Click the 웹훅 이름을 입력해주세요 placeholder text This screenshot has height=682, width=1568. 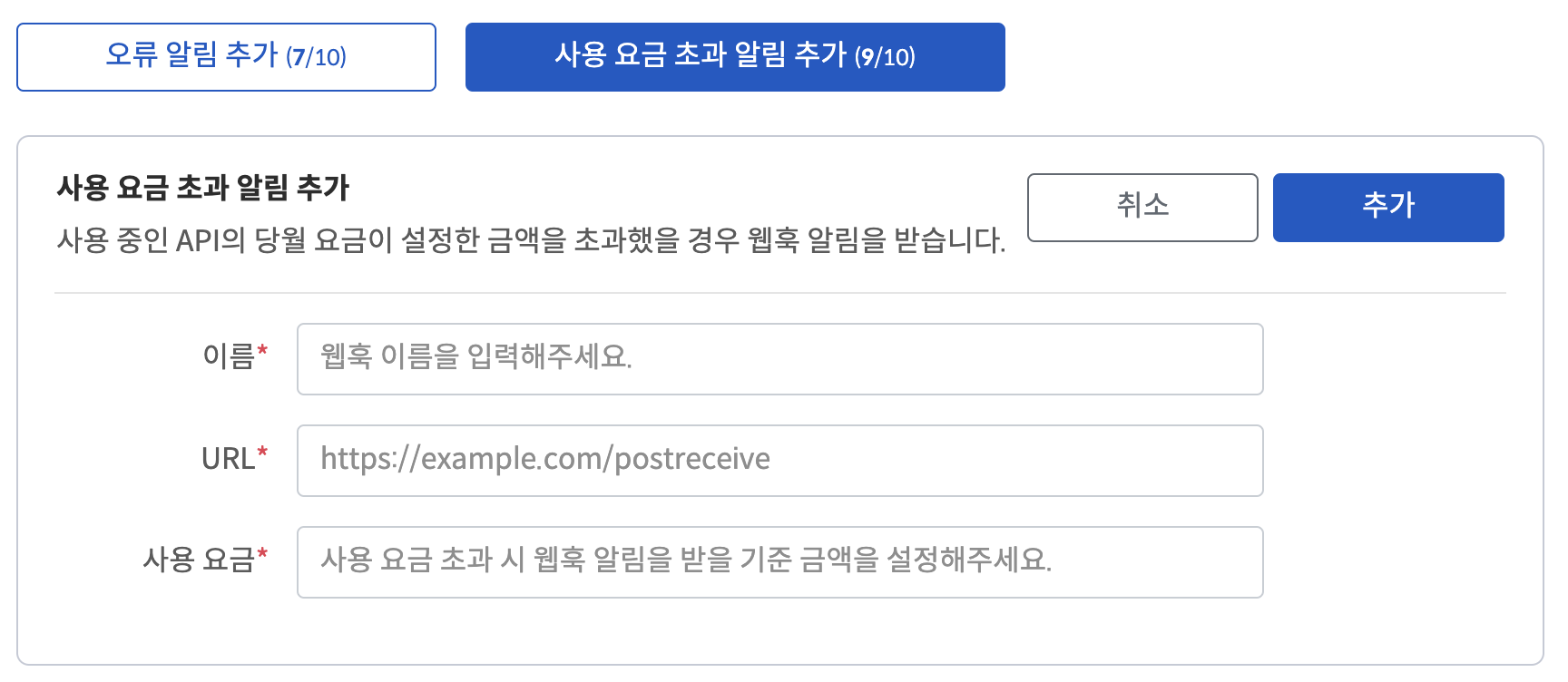(x=475, y=356)
